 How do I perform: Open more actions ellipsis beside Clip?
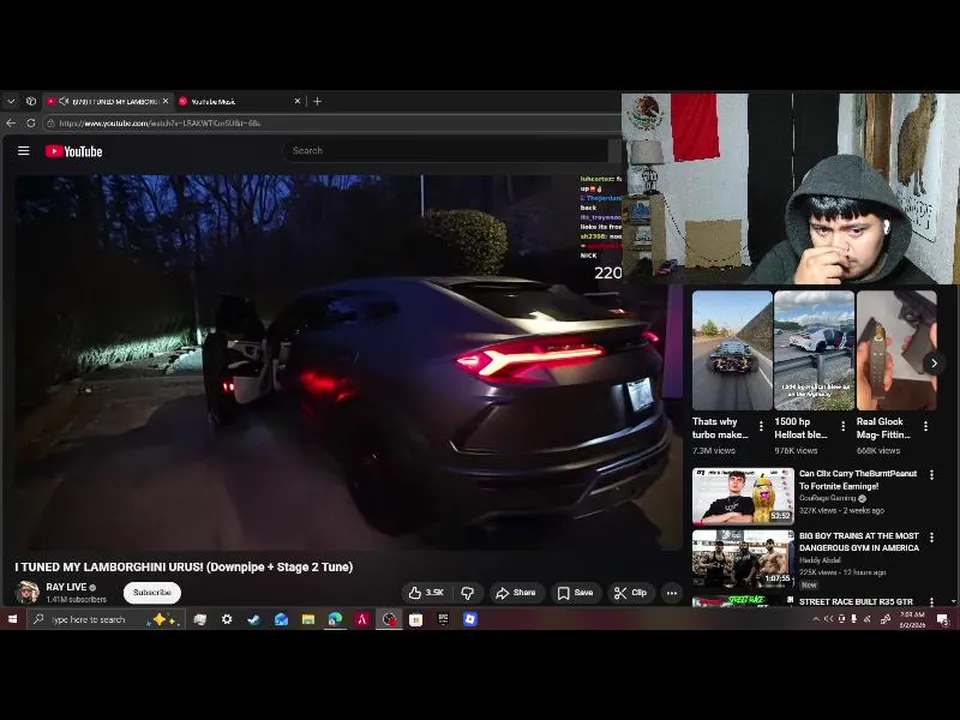[672, 593]
